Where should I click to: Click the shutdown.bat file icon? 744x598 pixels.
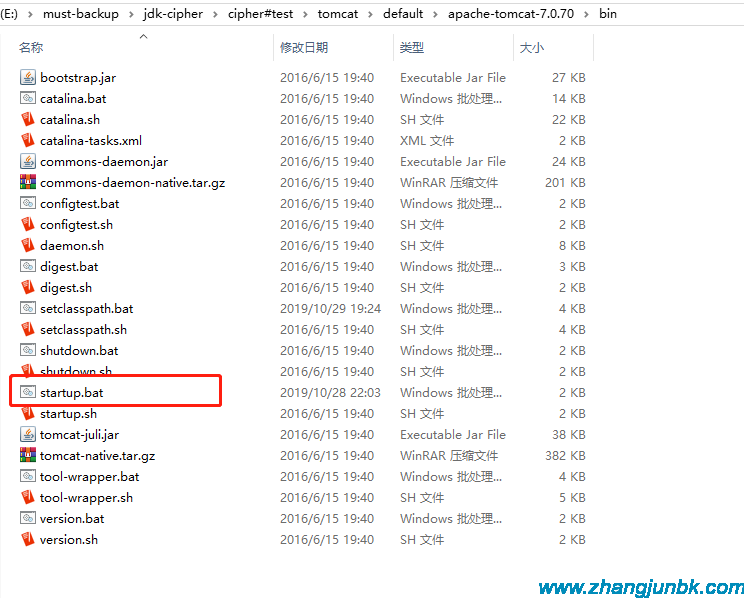tap(28, 350)
